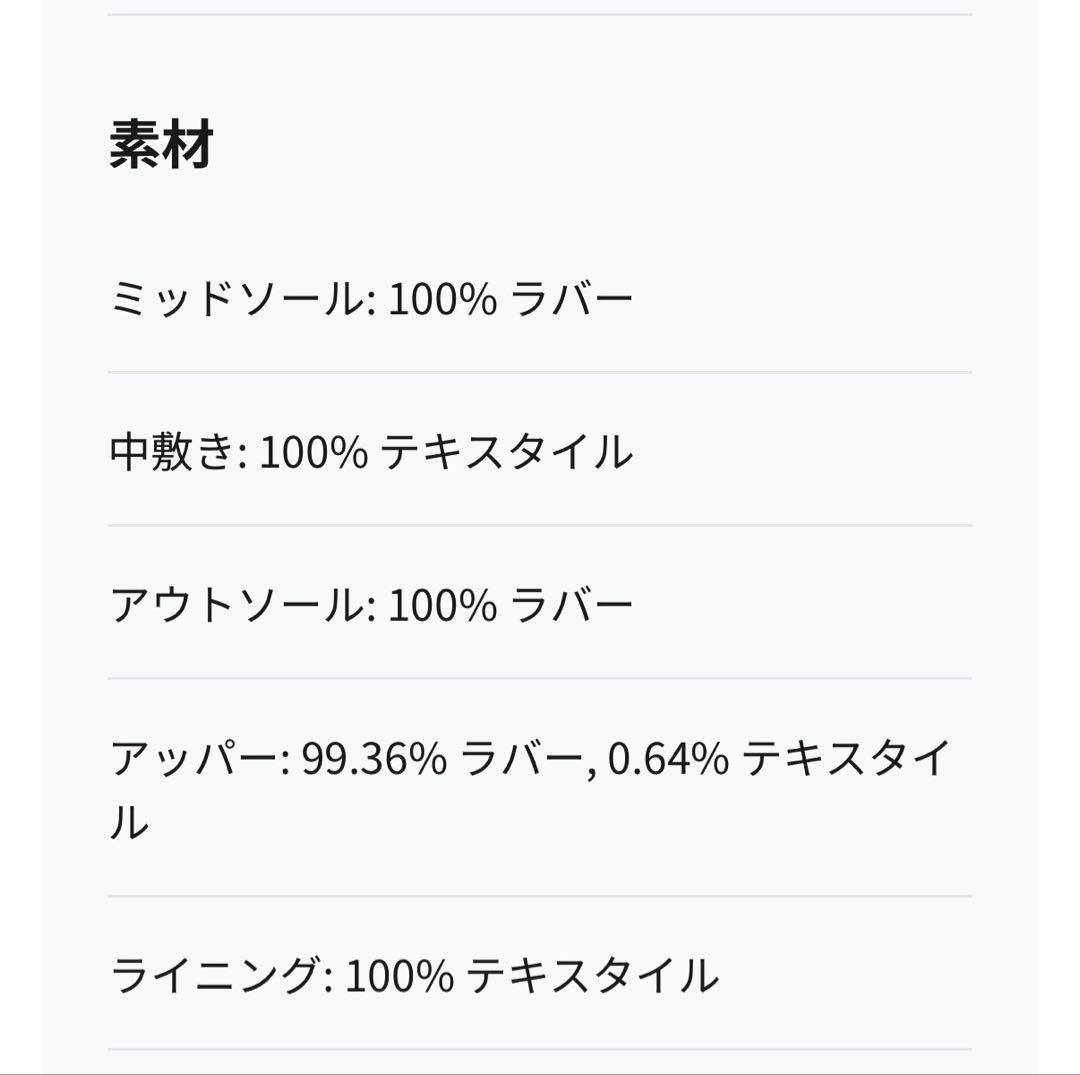Image resolution: width=1080 pixels, height=1075 pixels.
Task: Click the divider between アウトソール and アッパー rows
Action: [x=540, y=678]
